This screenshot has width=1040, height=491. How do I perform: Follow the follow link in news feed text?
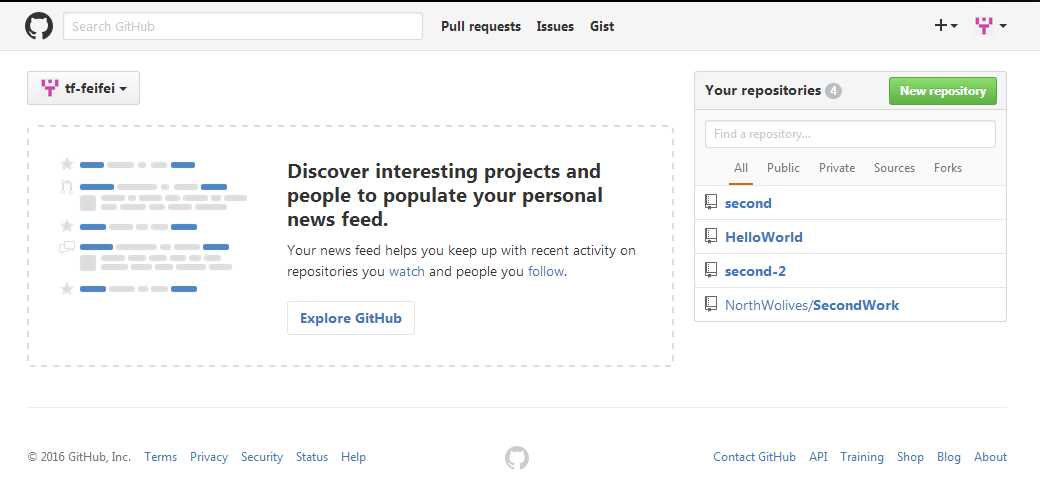(546, 271)
